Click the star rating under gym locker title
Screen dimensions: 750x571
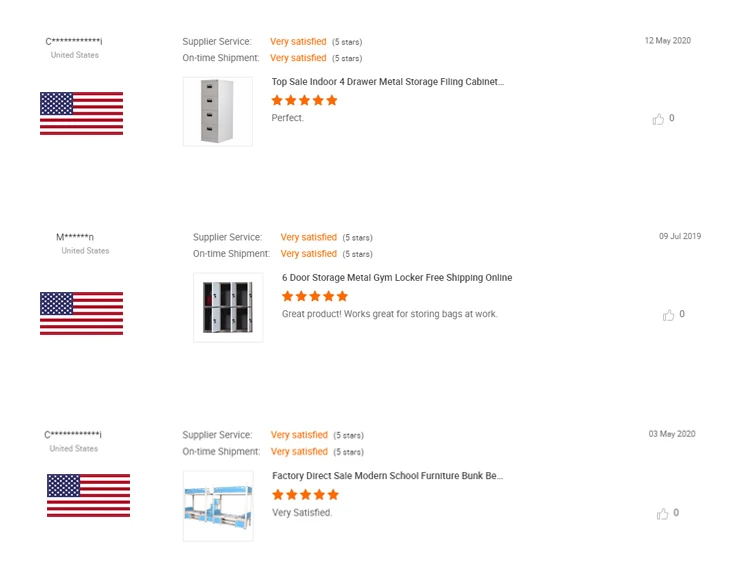click(315, 297)
